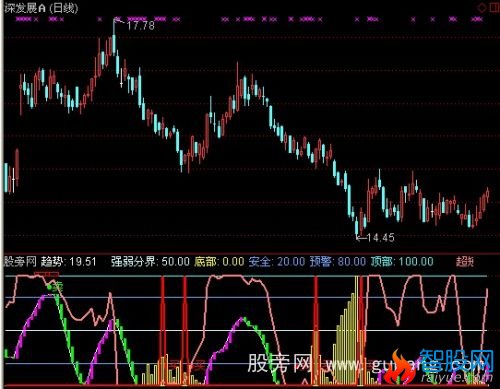Image resolution: width=500 pixels, height=389 pixels.
Task: Click the 预警: 80.00 indicator label
Action: pos(338,262)
